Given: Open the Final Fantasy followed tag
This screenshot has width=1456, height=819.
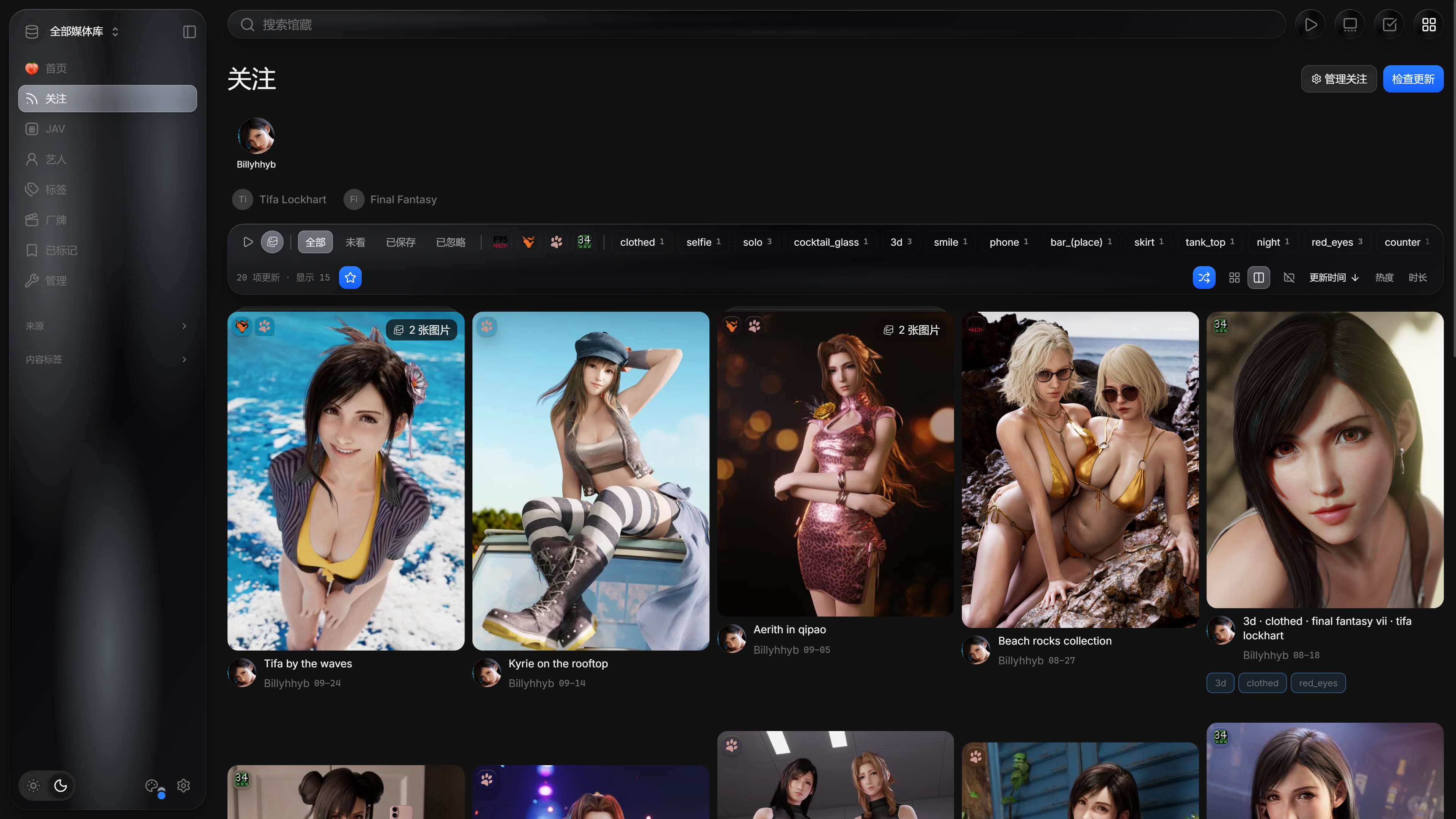Looking at the screenshot, I should click(391, 199).
